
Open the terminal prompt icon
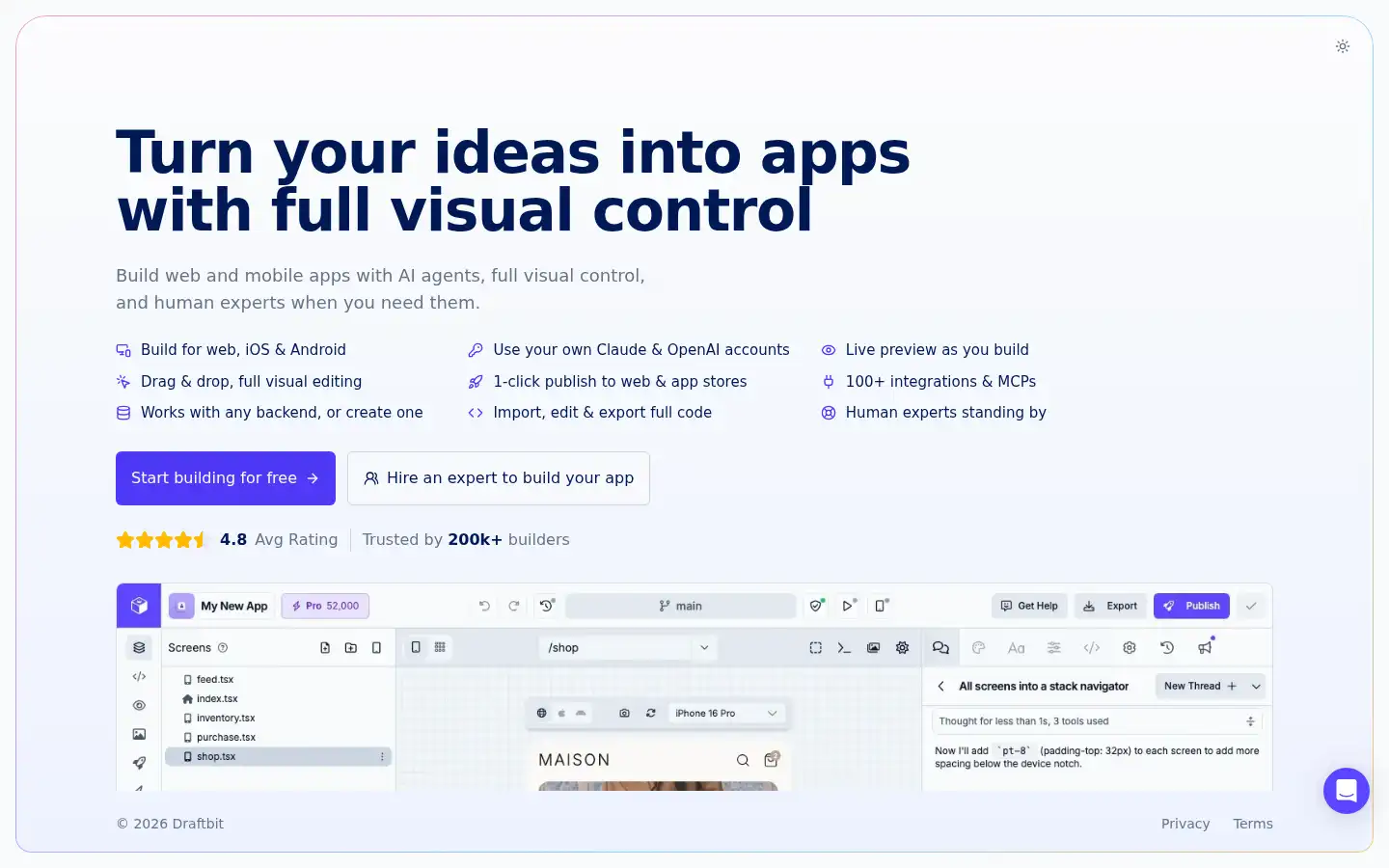click(x=844, y=648)
